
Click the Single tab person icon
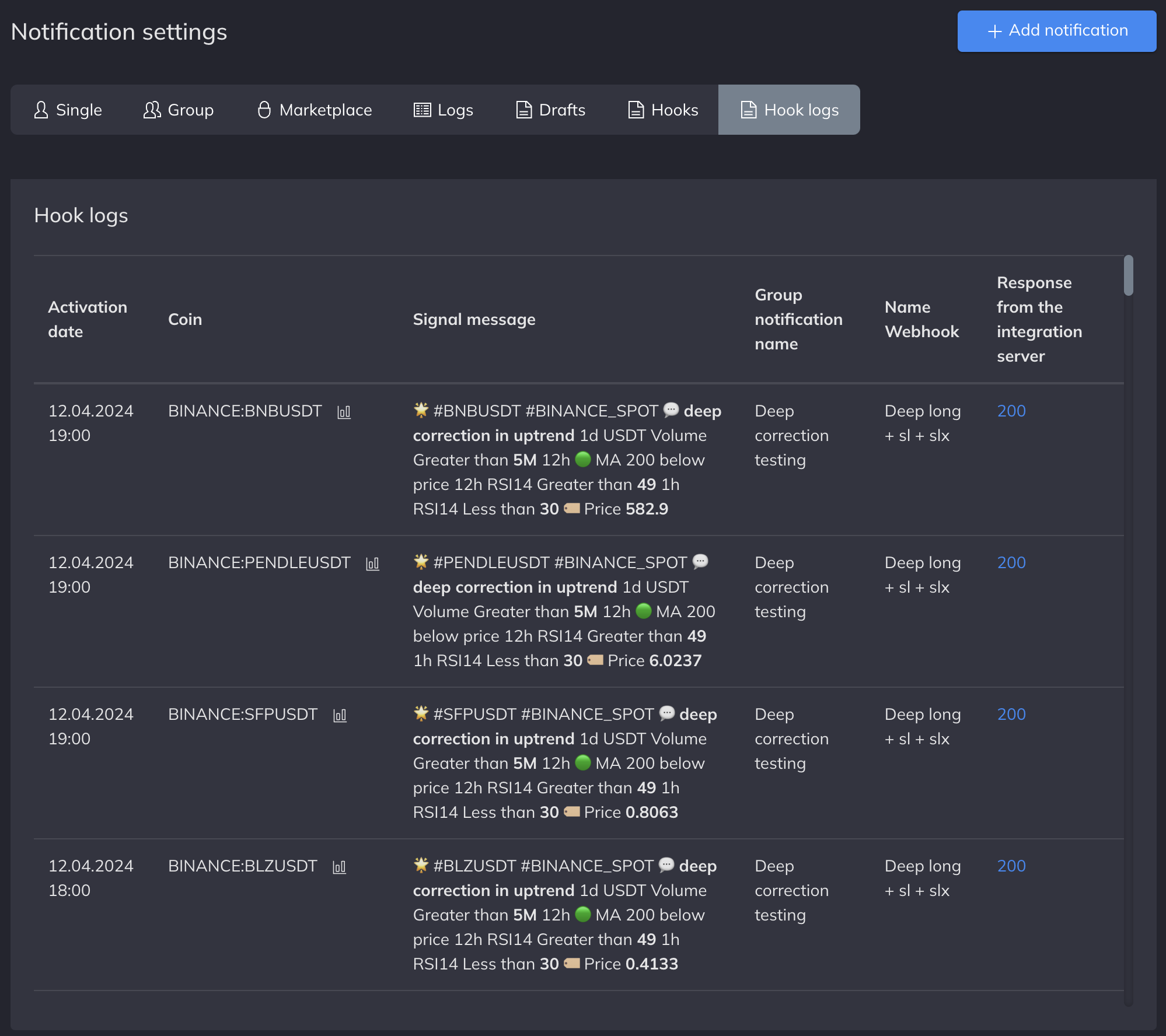click(x=41, y=110)
